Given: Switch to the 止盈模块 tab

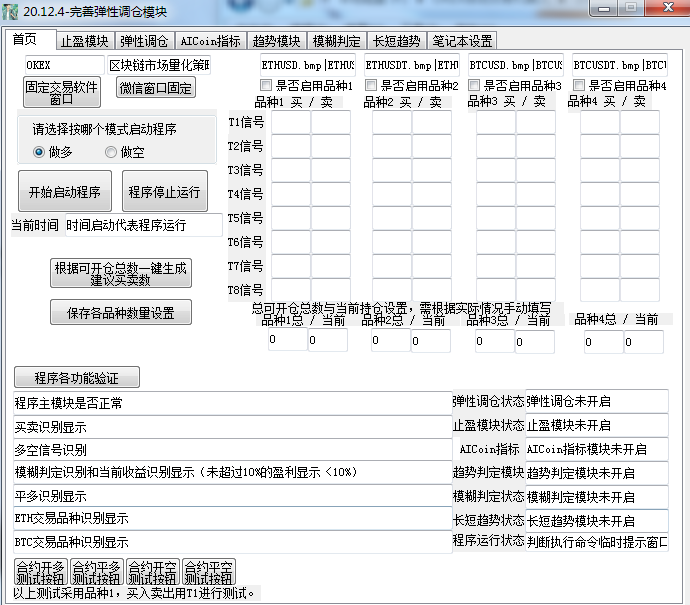Looking at the screenshot, I should 84,41.
